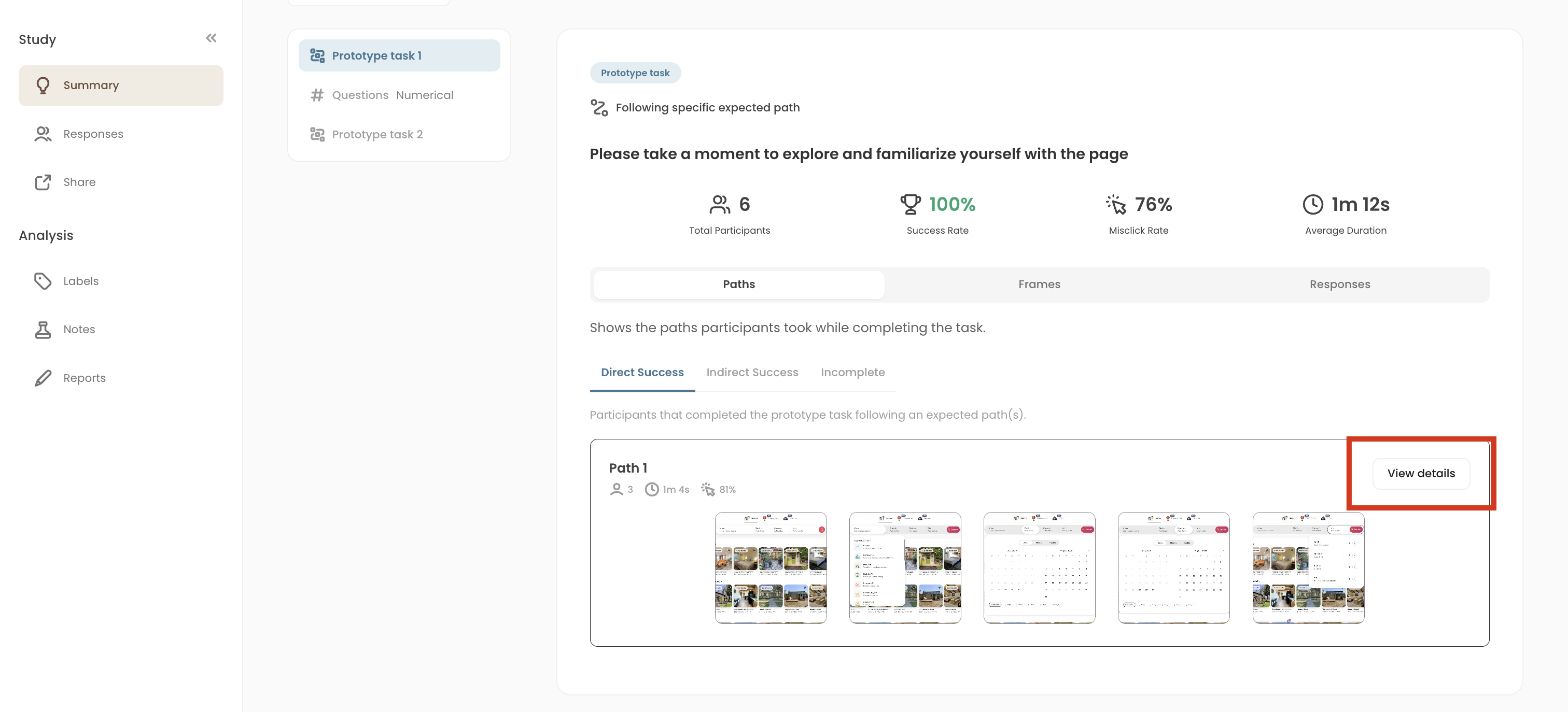Click the 1m 12s Average Duration value
The width and height of the screenshot is (1568, 712).
tap(1361, 205)
